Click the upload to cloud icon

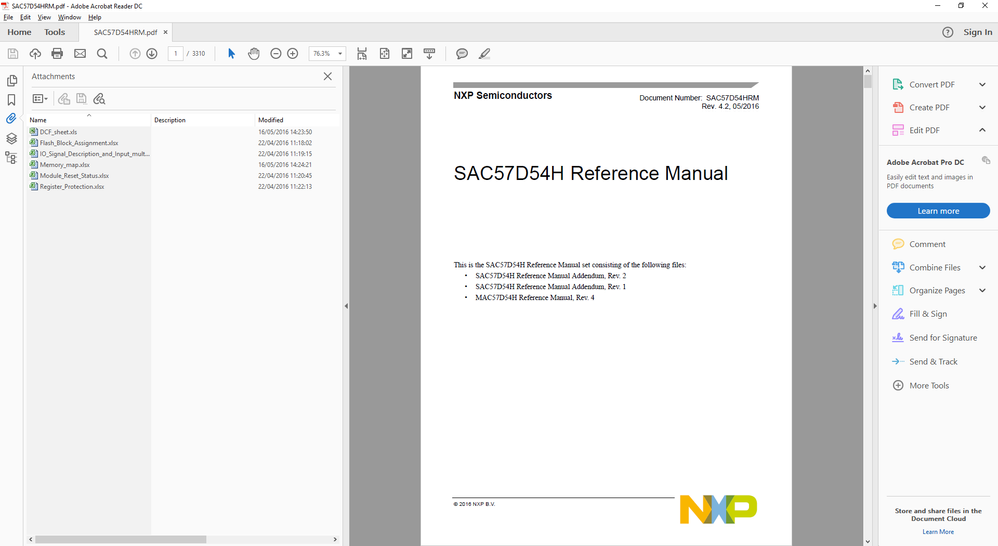click(x=35, y=54)
